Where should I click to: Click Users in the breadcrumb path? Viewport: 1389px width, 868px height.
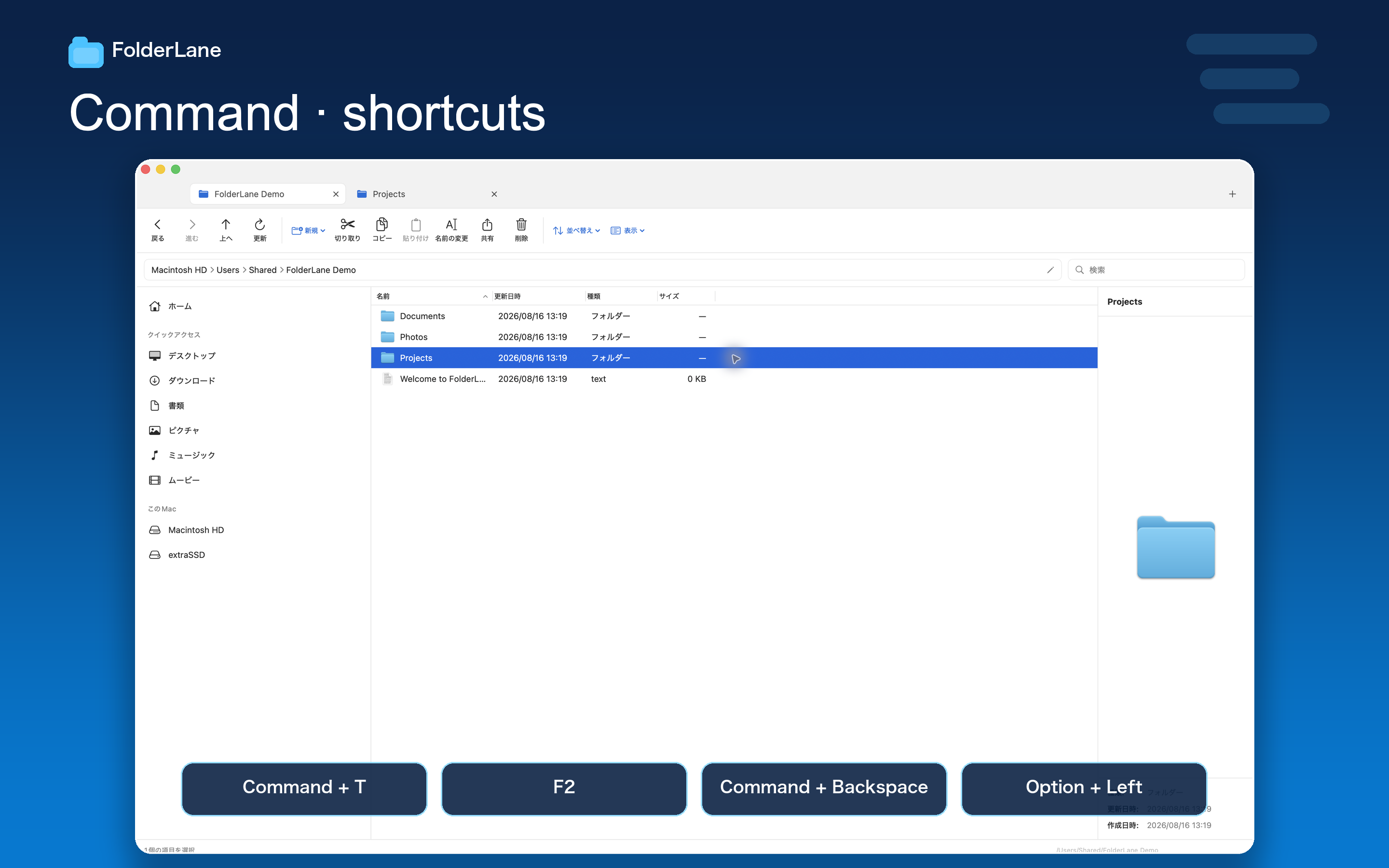coord(228,270)
